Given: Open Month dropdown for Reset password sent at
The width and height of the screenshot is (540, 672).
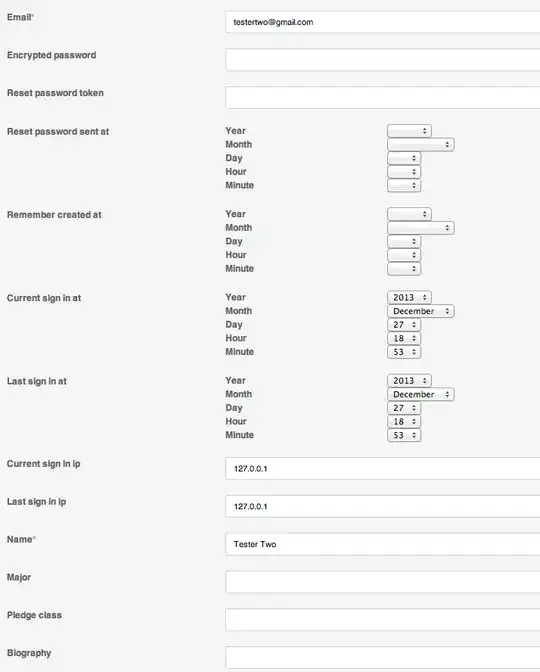Looking at the screenshot, I should point(420,144).
